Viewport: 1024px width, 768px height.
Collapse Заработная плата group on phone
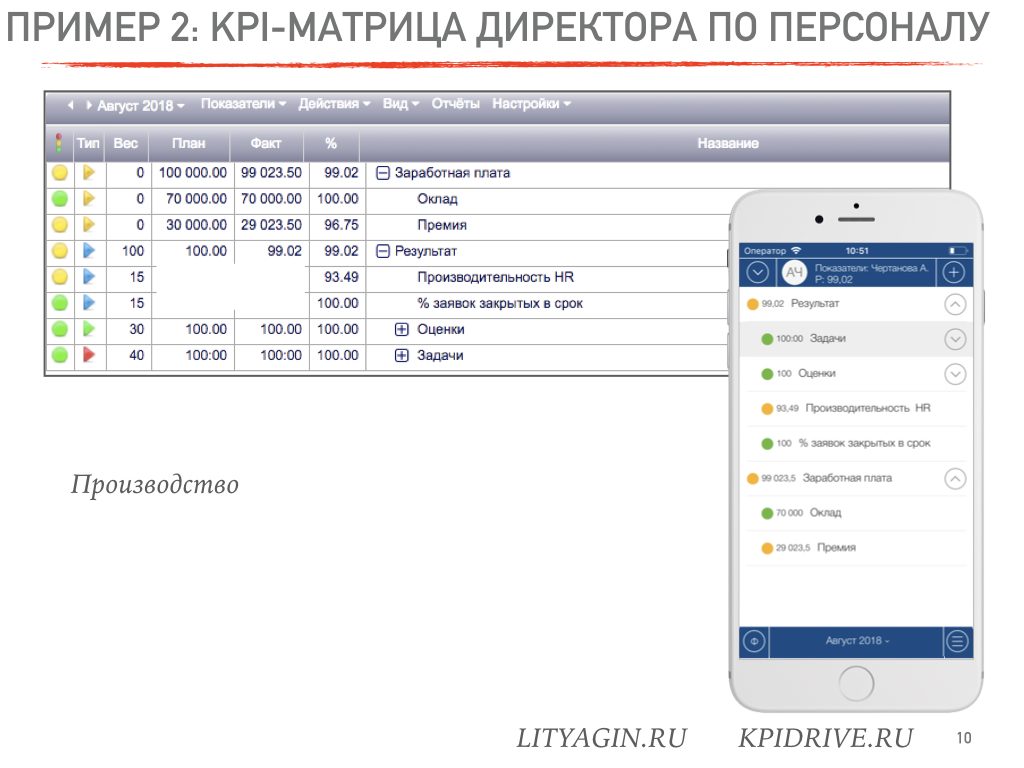coord(955,479)
